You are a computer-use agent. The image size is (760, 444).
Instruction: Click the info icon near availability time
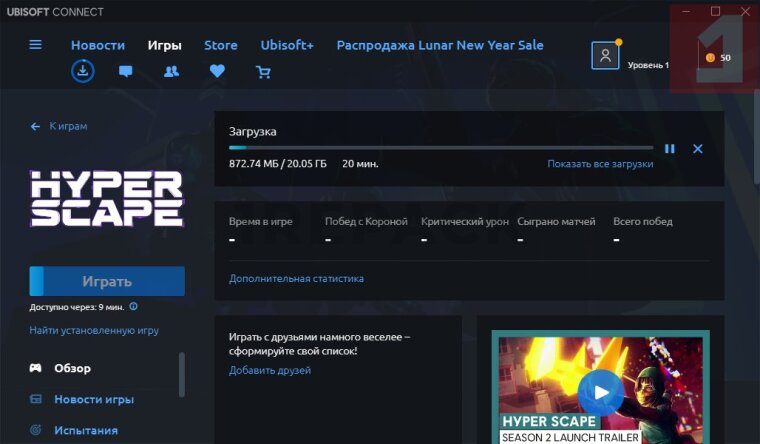pos(134,307)
